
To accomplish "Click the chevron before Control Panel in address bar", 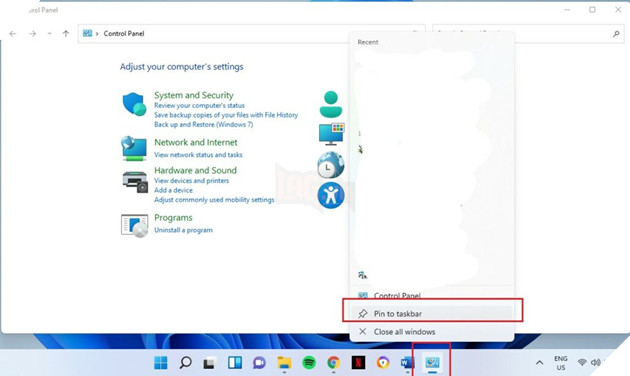I will (97, 34).
